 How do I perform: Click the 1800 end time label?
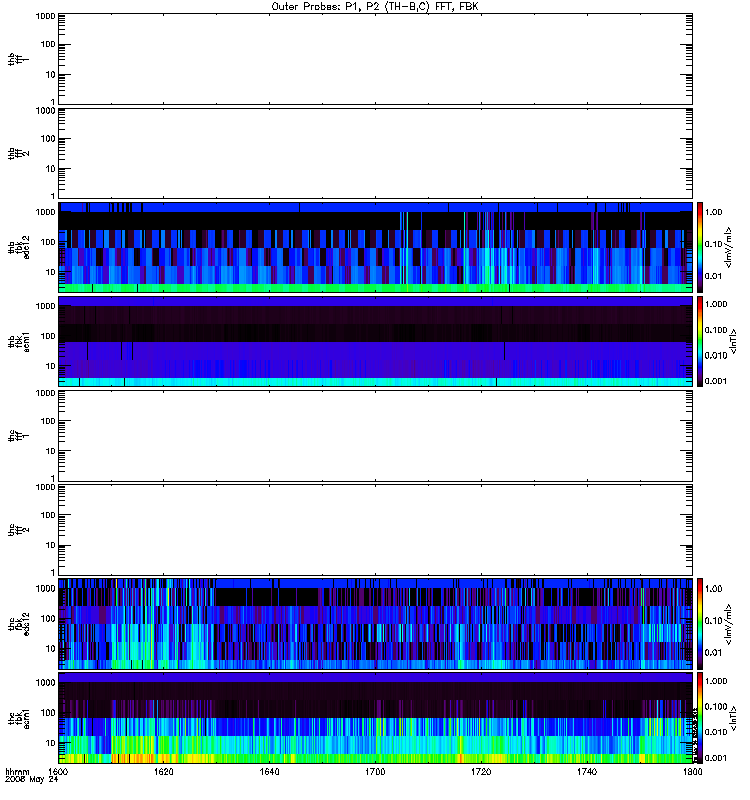click(692, 772)
